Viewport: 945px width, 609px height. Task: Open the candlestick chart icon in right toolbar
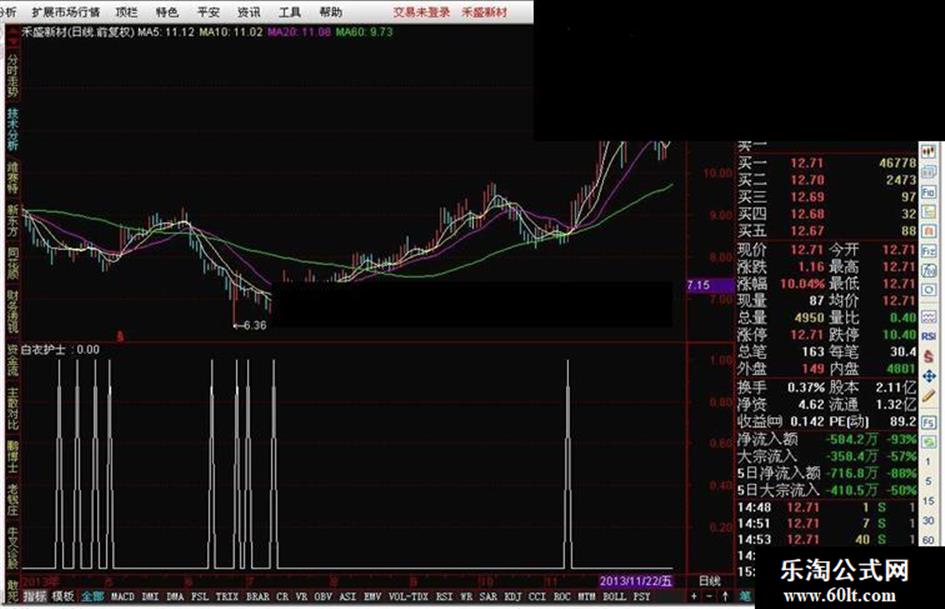tap(929, 151)
